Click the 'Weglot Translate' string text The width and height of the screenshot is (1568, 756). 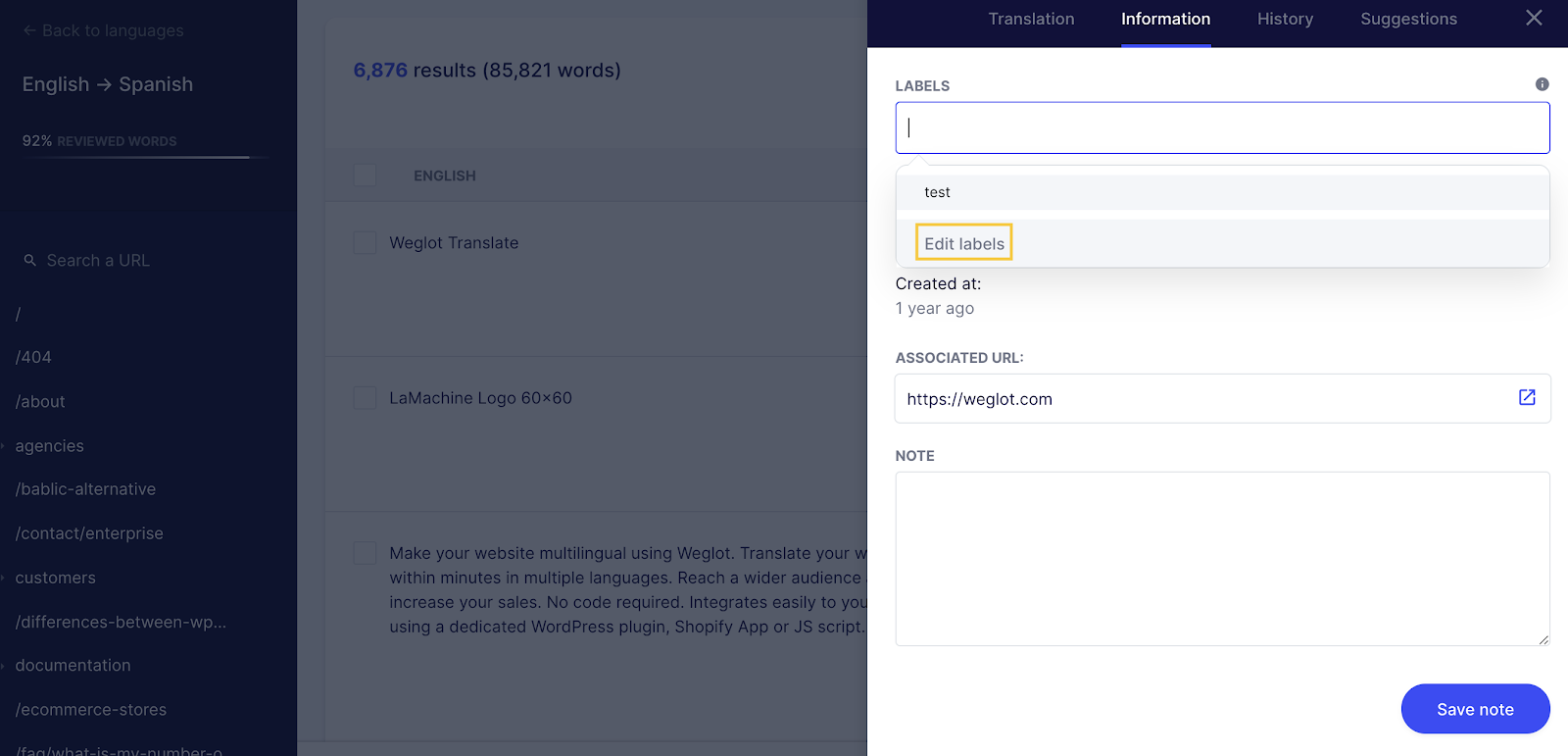coord(454,242)
